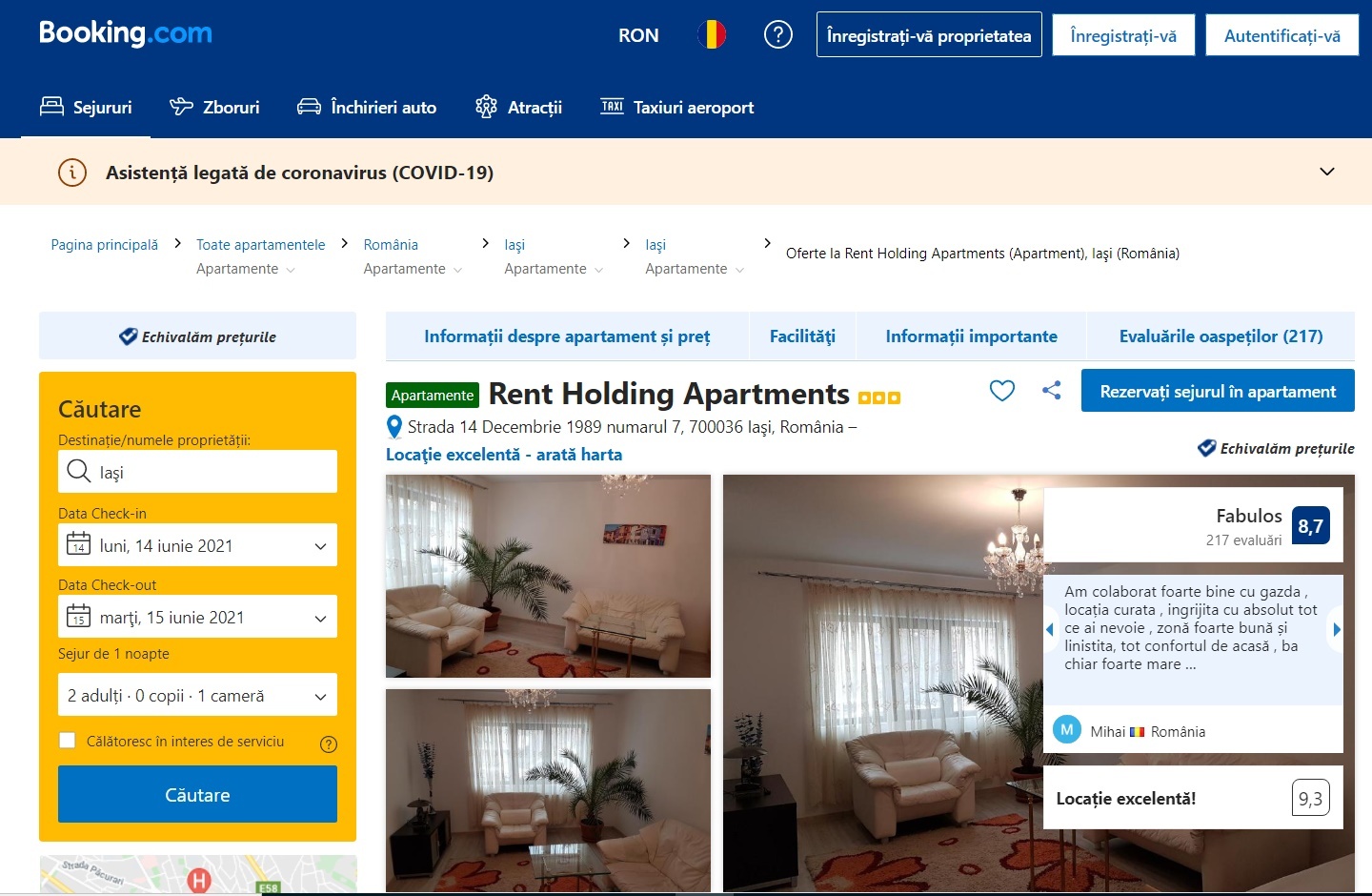Click the COVID-19 info circle icon

pyautogui.click(x=72, y=173)
